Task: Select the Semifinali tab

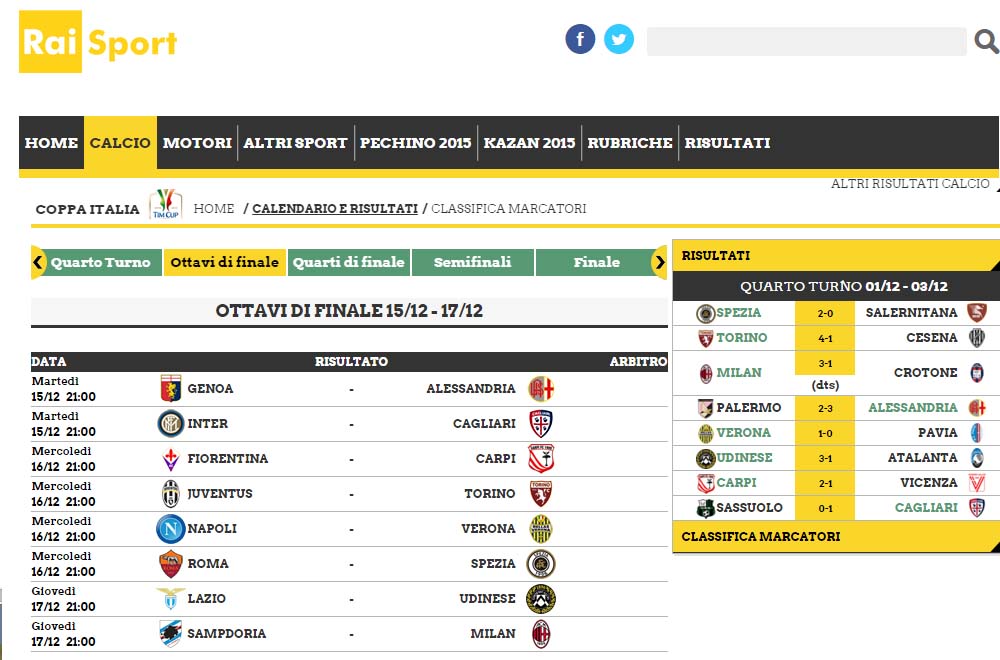Action: tap(473, 262)
